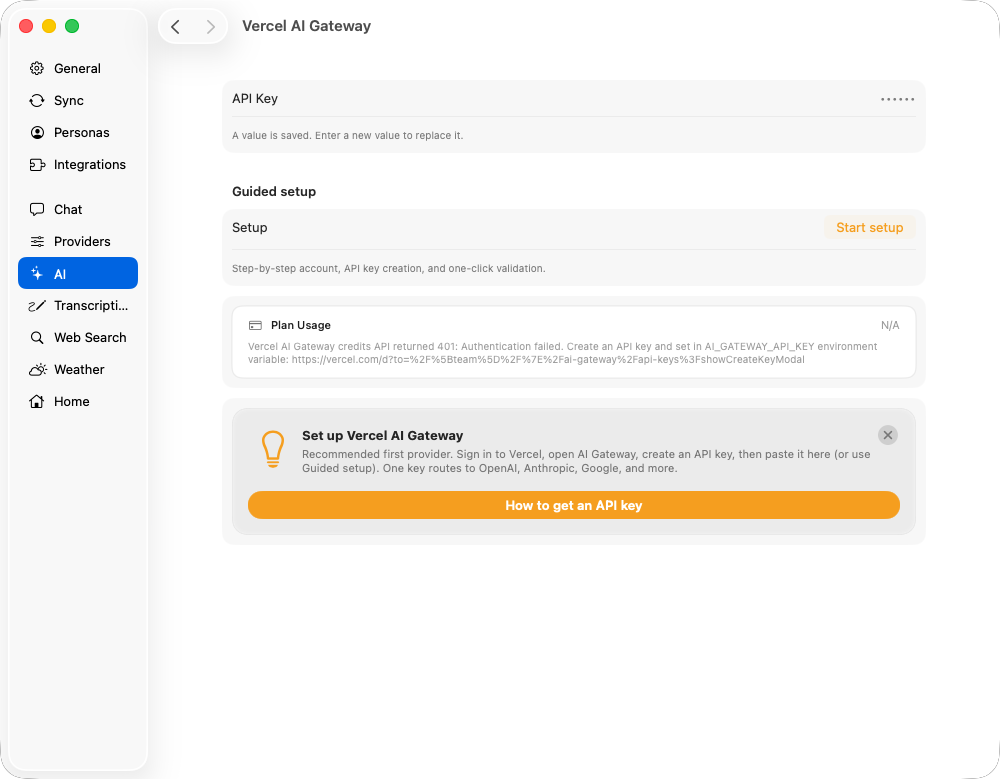Viewport: 1000px width, 779px height.
Task: Select the Sync arrows icon
Action: 37,100
